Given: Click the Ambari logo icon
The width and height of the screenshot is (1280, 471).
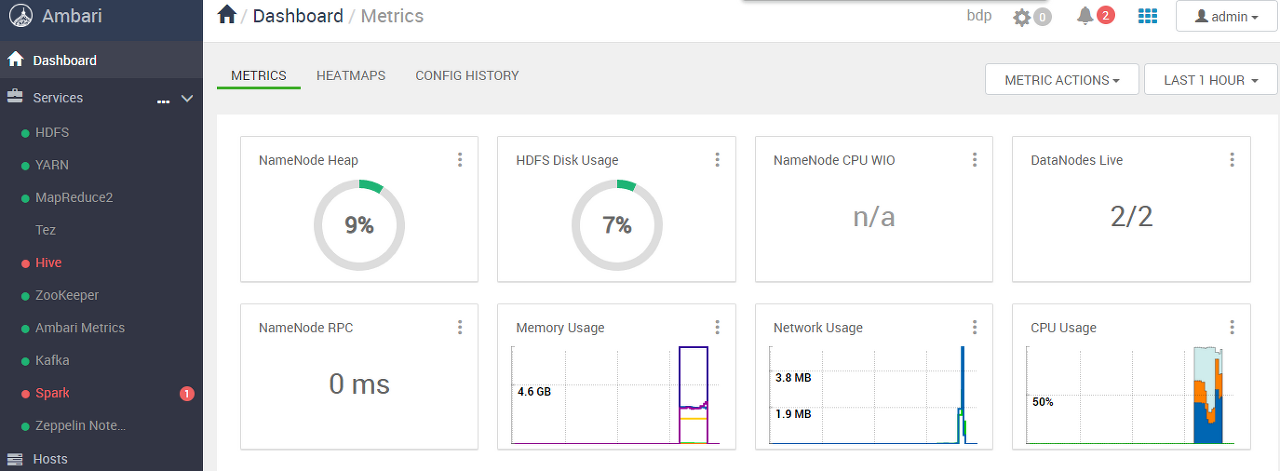Looking at the screenshot, I should click(20, 17).
